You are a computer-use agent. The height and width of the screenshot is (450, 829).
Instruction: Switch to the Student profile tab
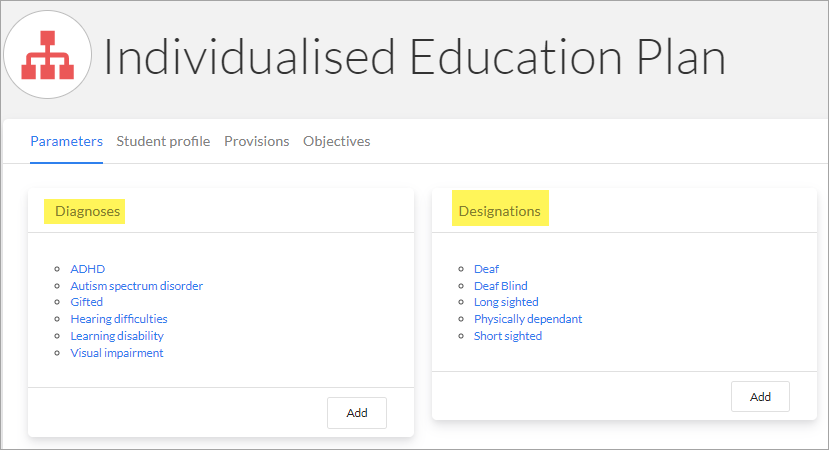[x=163, y=141]
